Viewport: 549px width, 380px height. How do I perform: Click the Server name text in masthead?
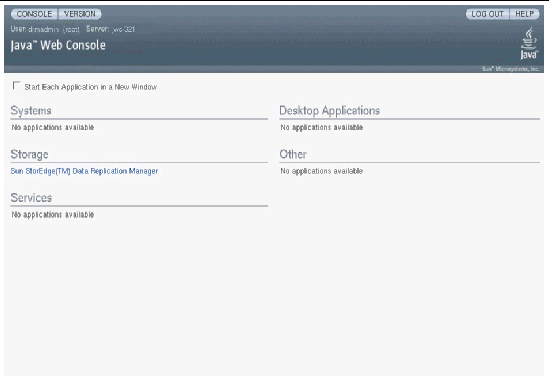click(110, 29)
